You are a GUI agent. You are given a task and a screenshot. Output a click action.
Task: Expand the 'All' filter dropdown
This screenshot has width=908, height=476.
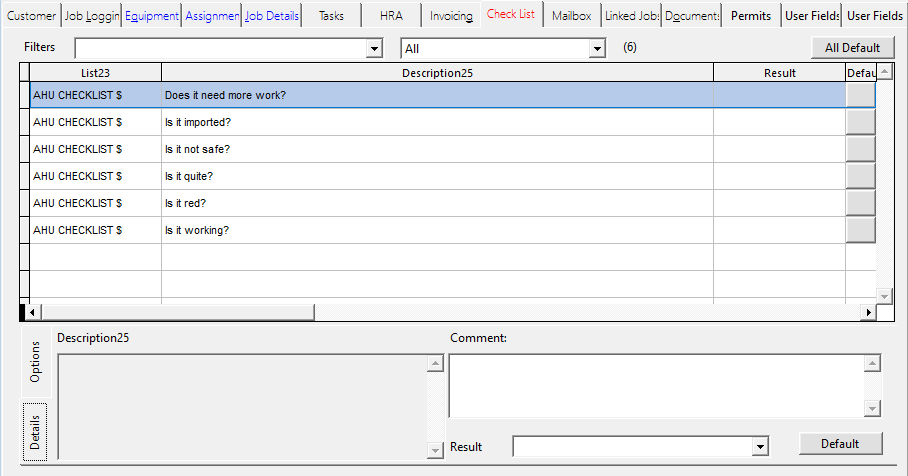click(597, 49)
